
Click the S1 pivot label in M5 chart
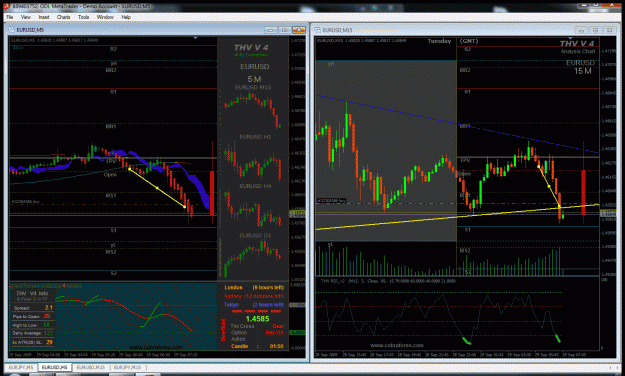(x=113, y=230)
